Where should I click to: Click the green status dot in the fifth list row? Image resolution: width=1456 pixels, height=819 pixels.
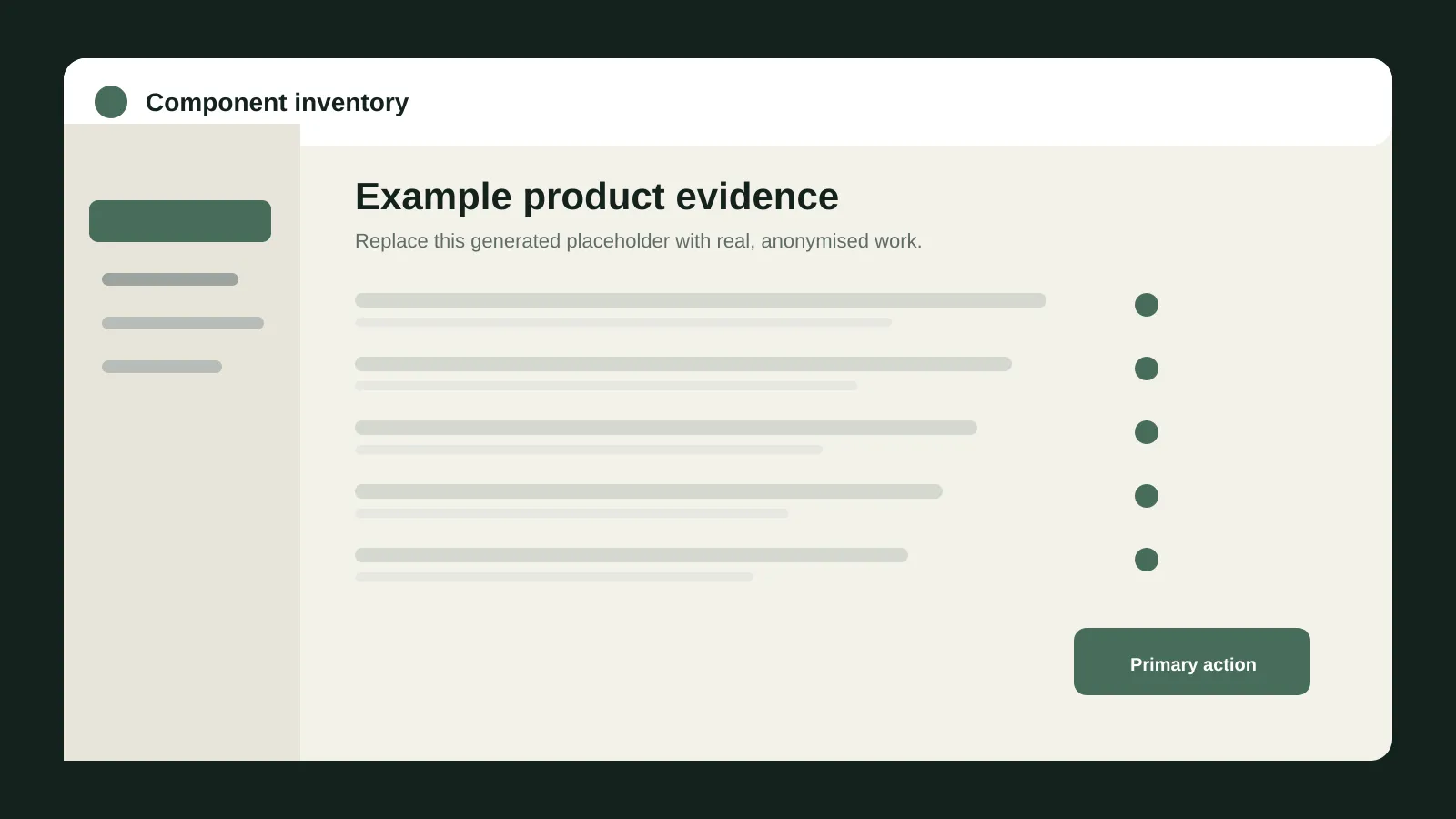1147,560
